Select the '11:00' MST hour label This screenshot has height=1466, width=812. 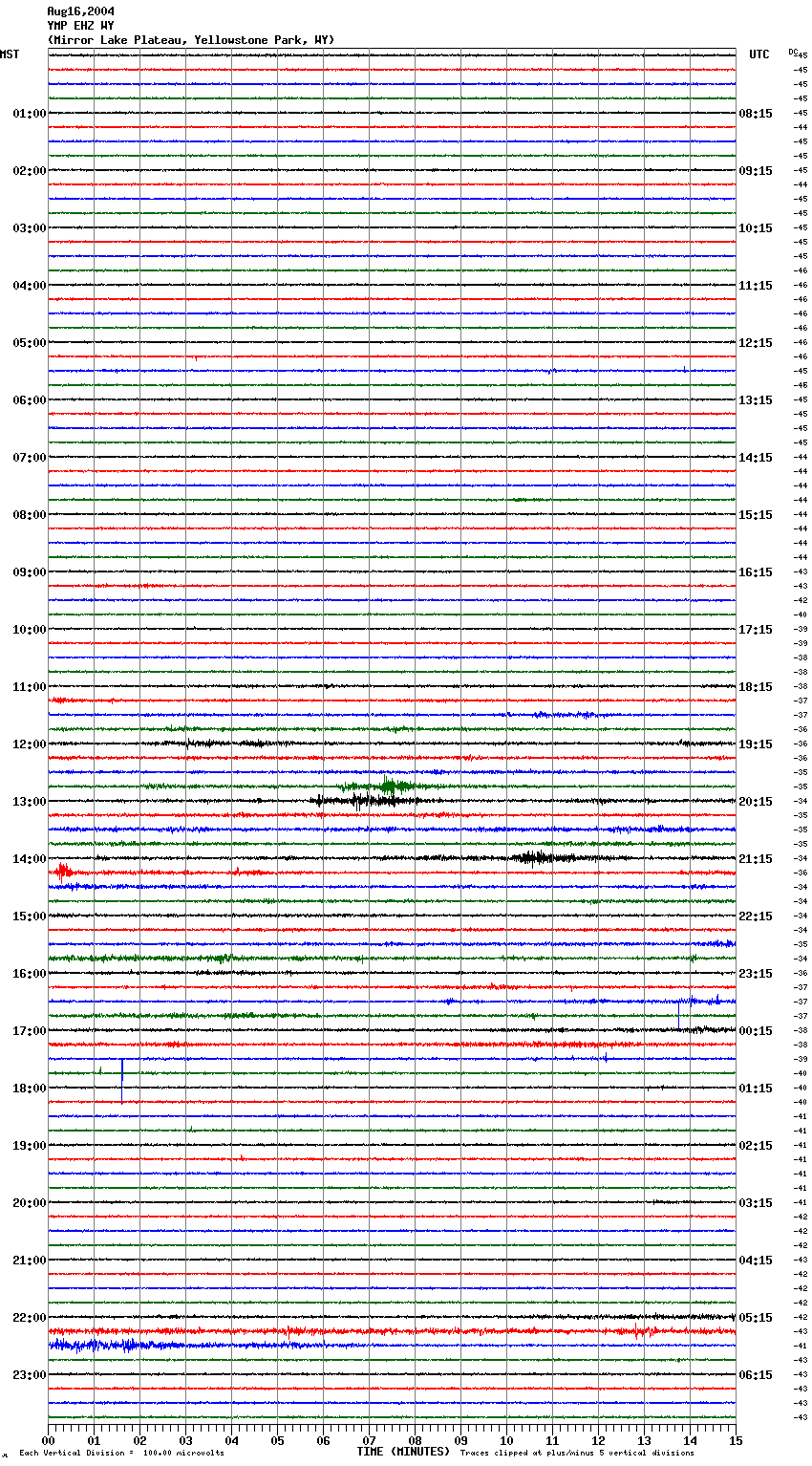[x=30, y=687]
